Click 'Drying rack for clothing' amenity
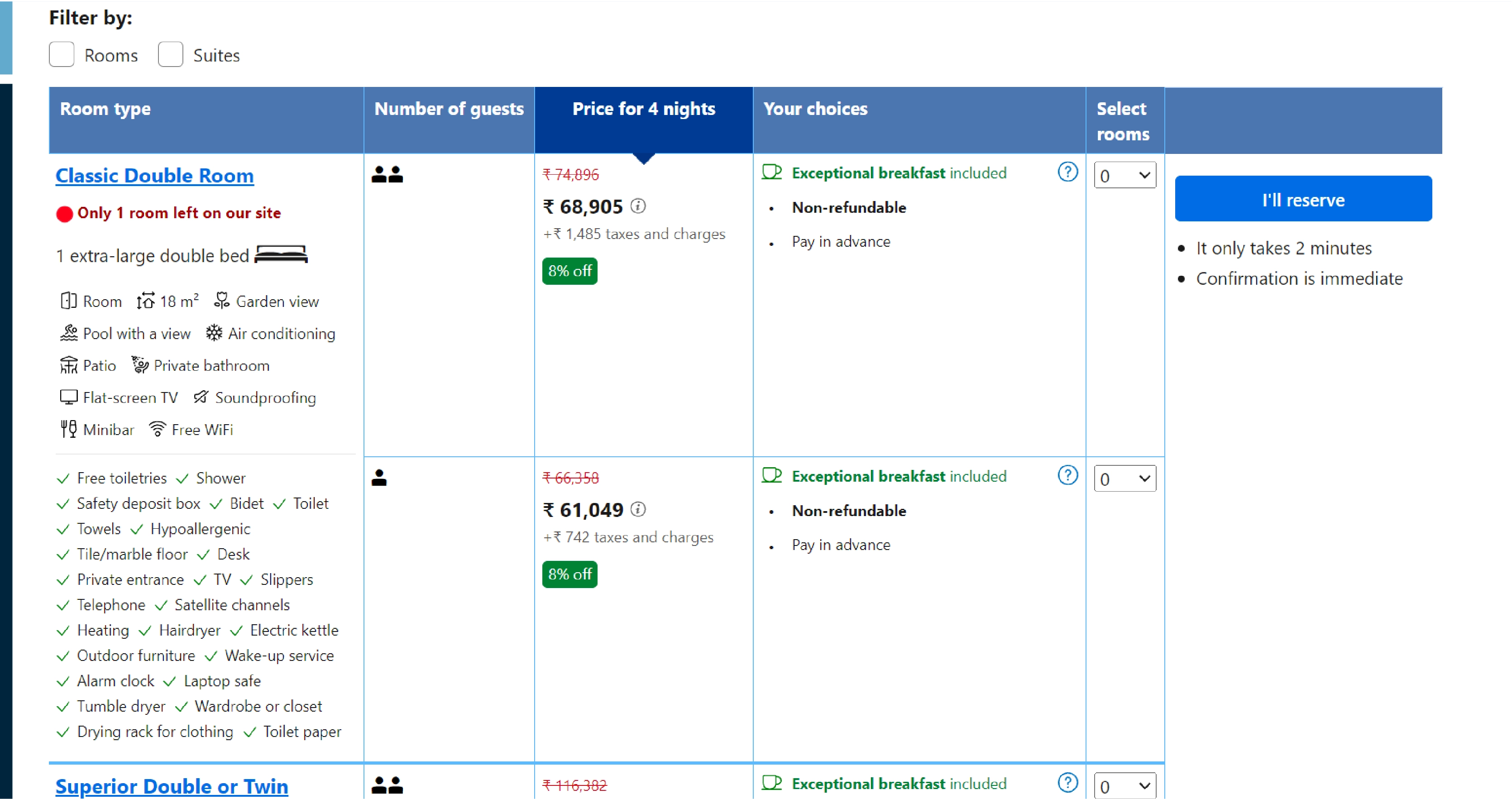 (155, 732)
